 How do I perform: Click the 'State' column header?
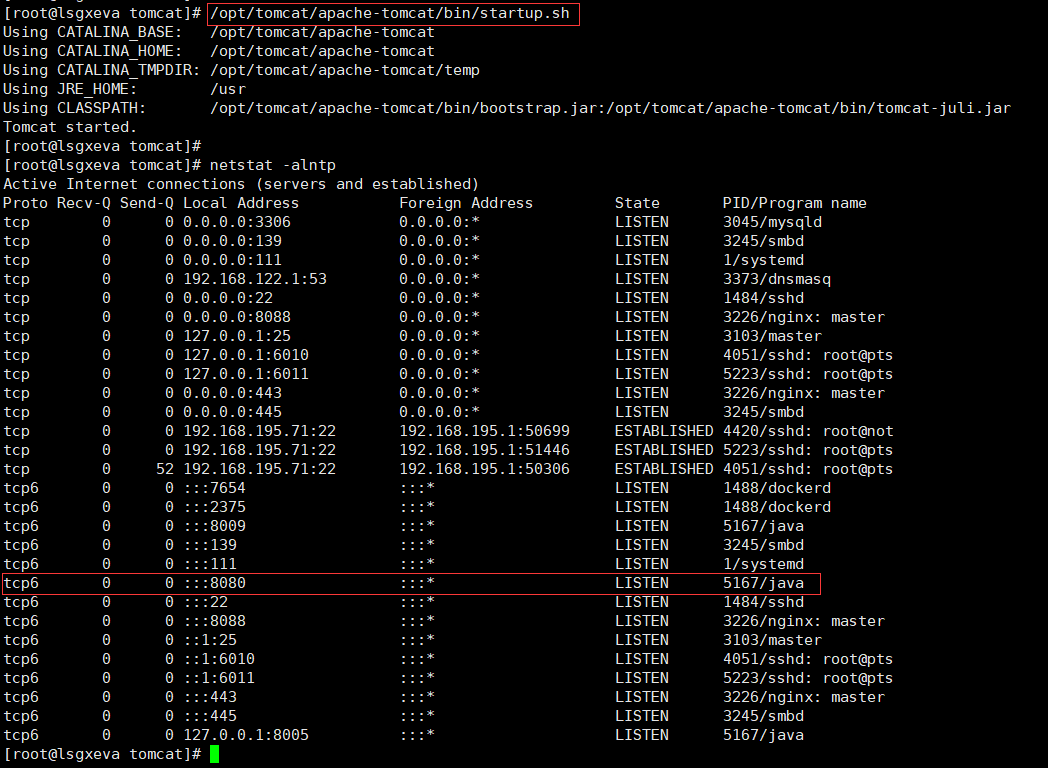[x=637, y=203]
